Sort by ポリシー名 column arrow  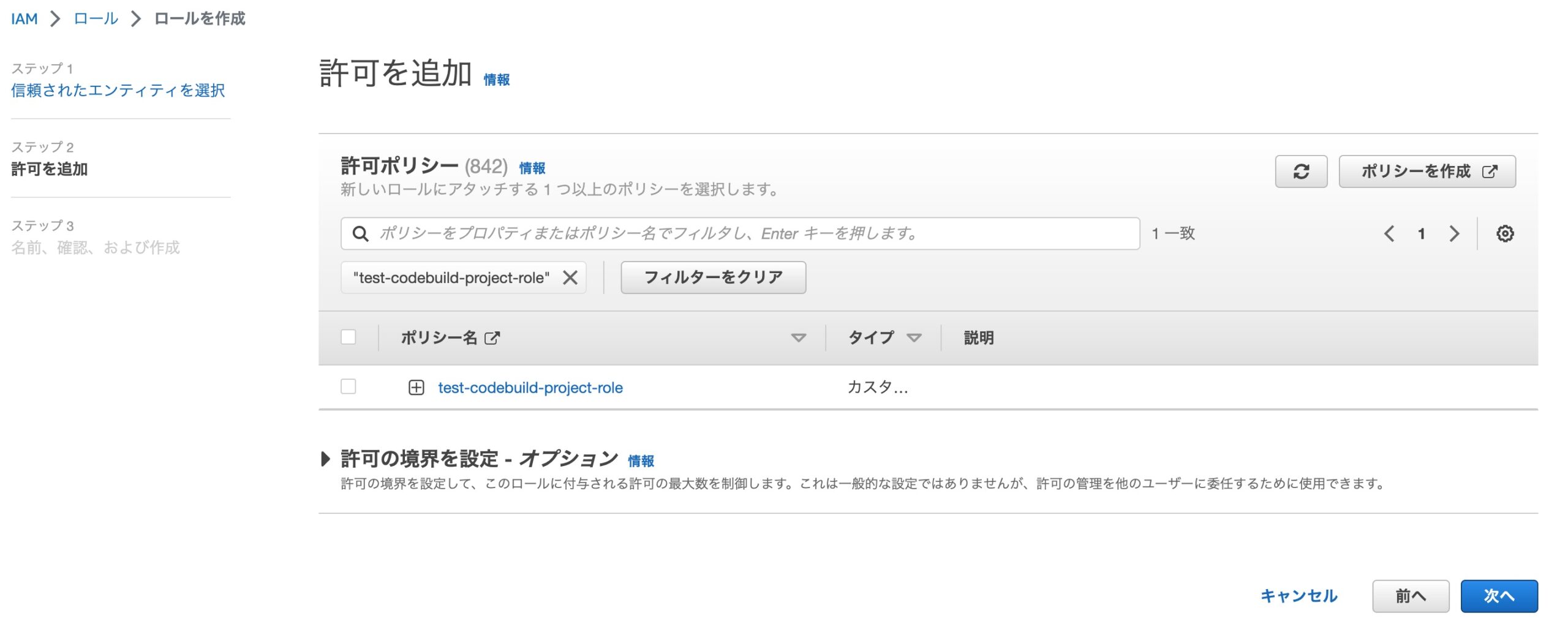[x=798, y=337]
